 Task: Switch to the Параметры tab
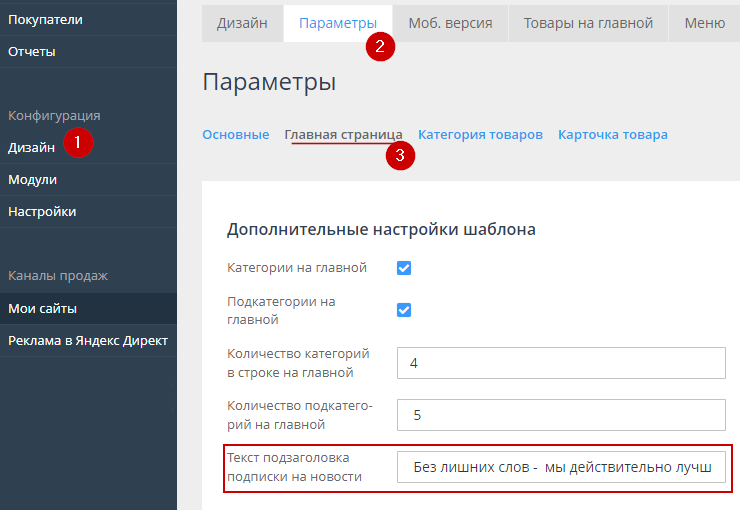[x=338, y=23]
